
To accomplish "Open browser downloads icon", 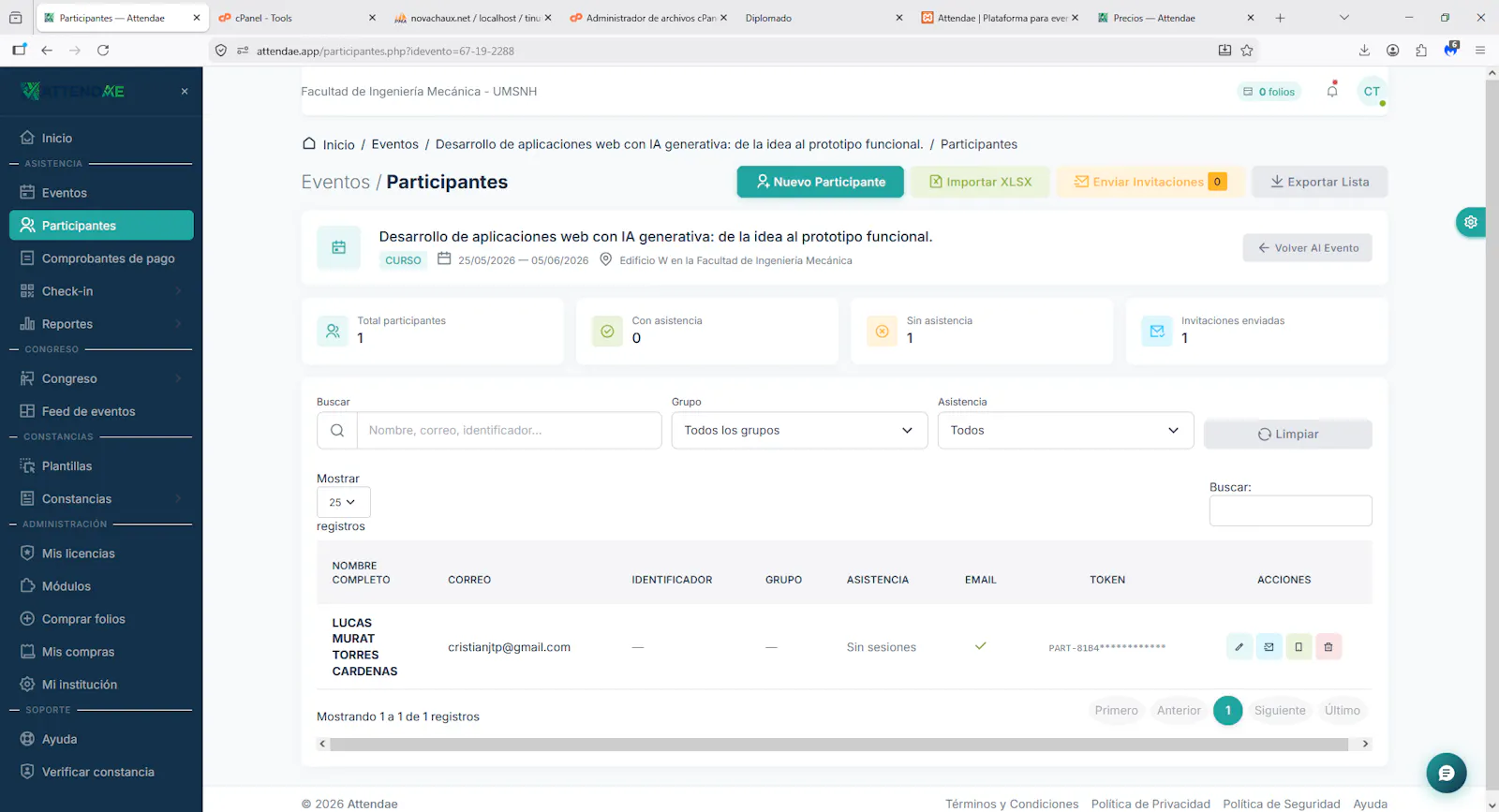I will (1364, 51).
